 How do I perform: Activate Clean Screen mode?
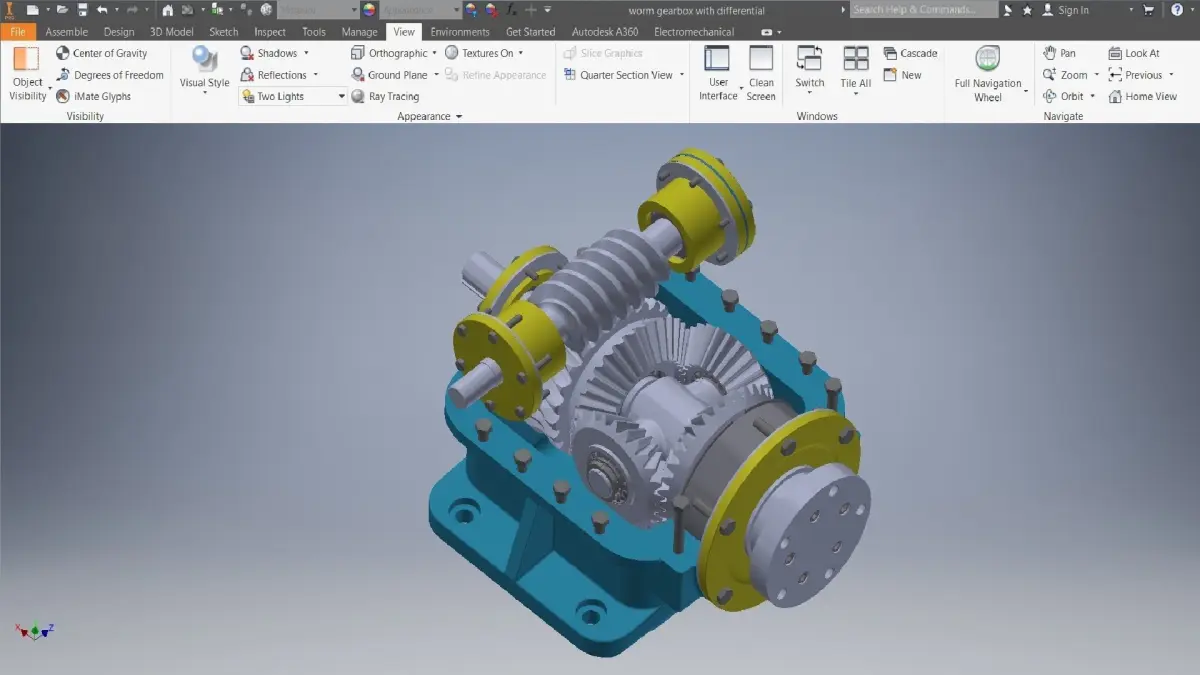[x=761, y=73]
